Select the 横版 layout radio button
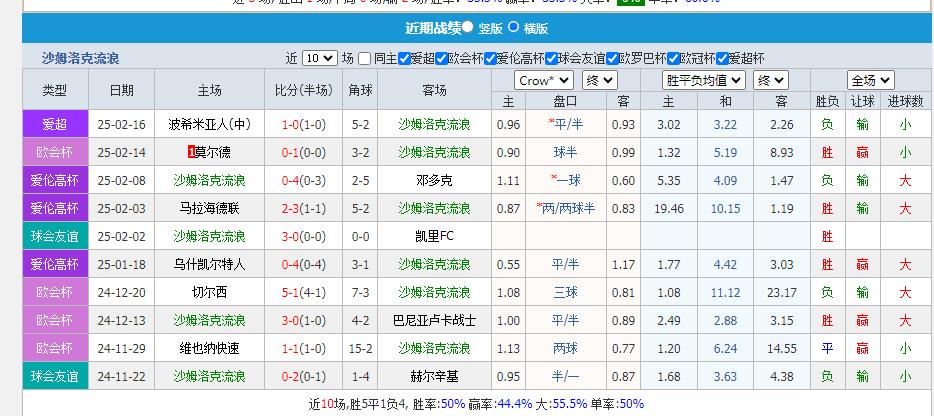The width and height of the screenshot is (934, 416). 514,27
